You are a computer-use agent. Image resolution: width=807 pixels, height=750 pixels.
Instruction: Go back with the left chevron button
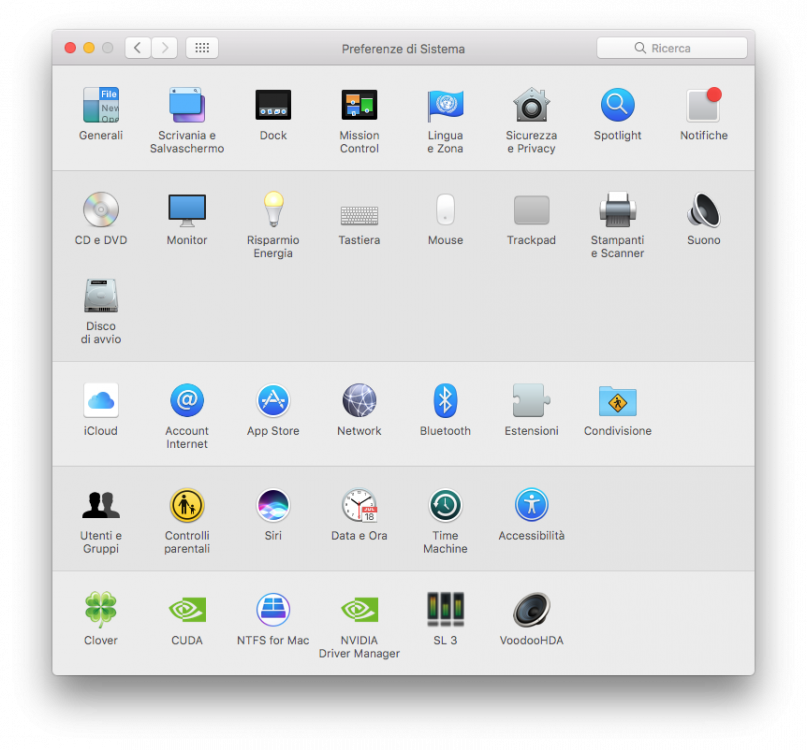[138, 48]
